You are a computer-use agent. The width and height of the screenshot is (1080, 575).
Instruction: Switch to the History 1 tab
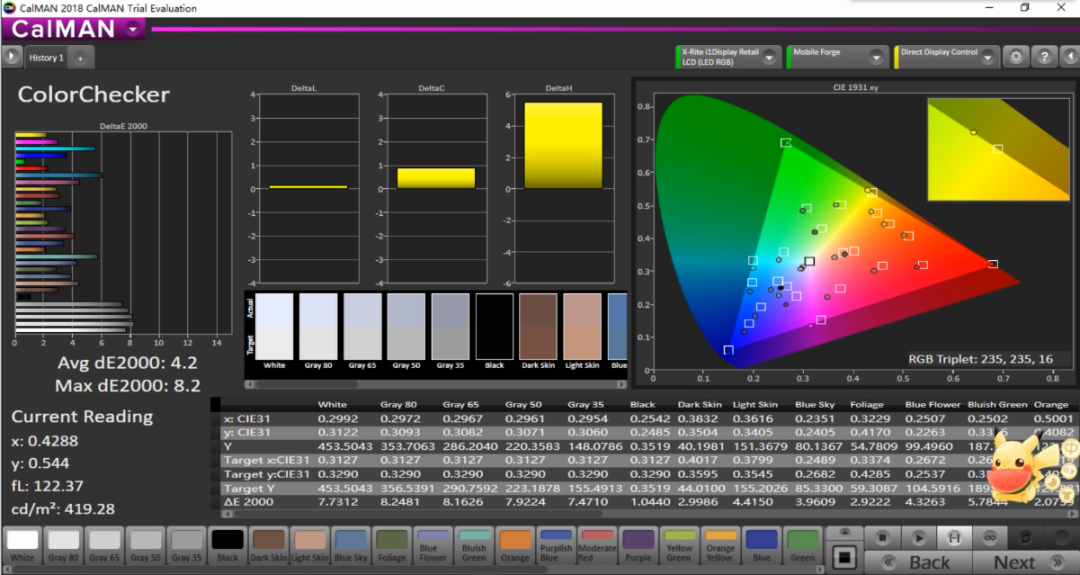pos(46,58)
